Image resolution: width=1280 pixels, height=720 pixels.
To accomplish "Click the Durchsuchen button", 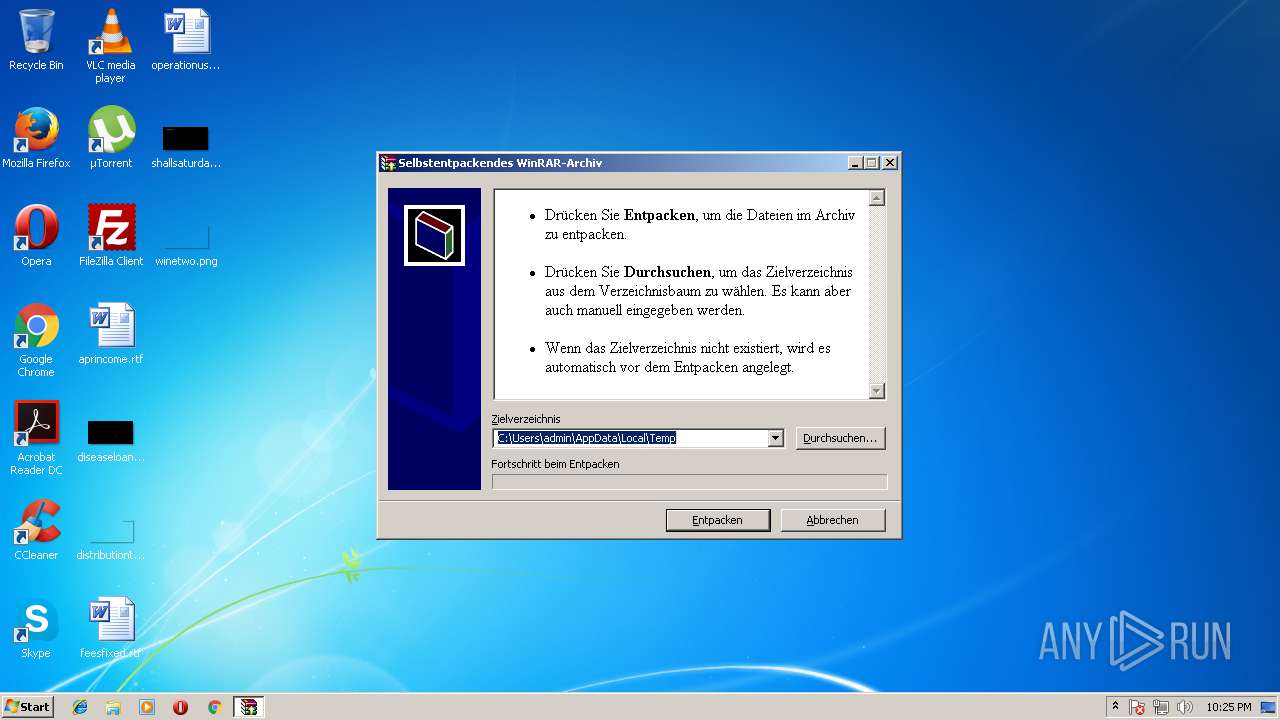I will tap(840, 438).
